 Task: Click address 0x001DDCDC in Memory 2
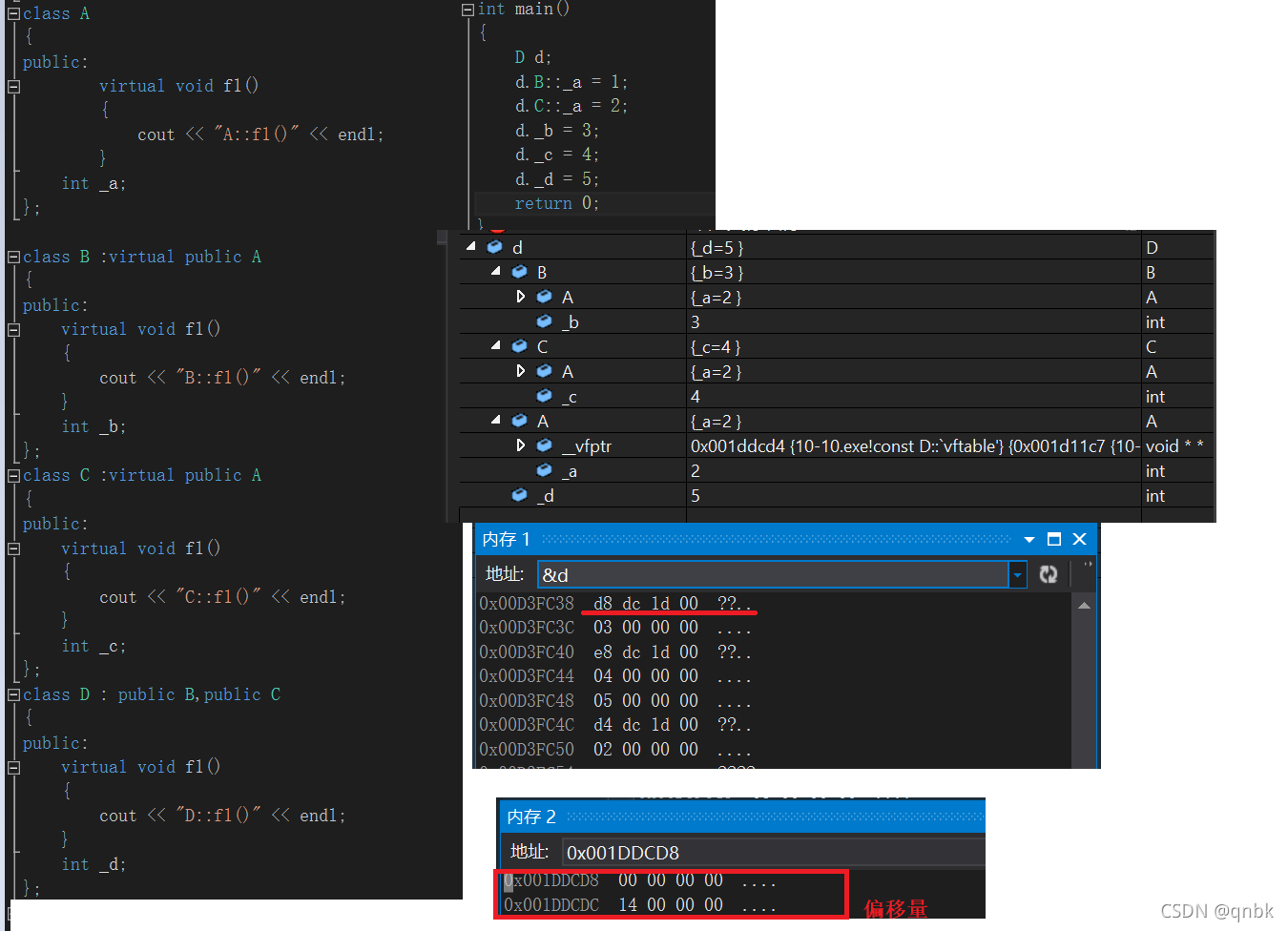[551, 904]
